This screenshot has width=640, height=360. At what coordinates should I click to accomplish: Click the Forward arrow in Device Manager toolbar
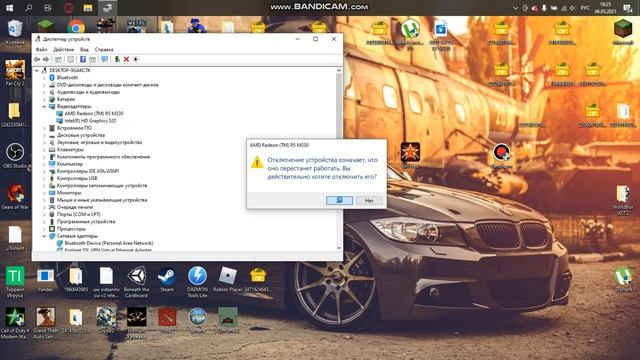[46, 60]
